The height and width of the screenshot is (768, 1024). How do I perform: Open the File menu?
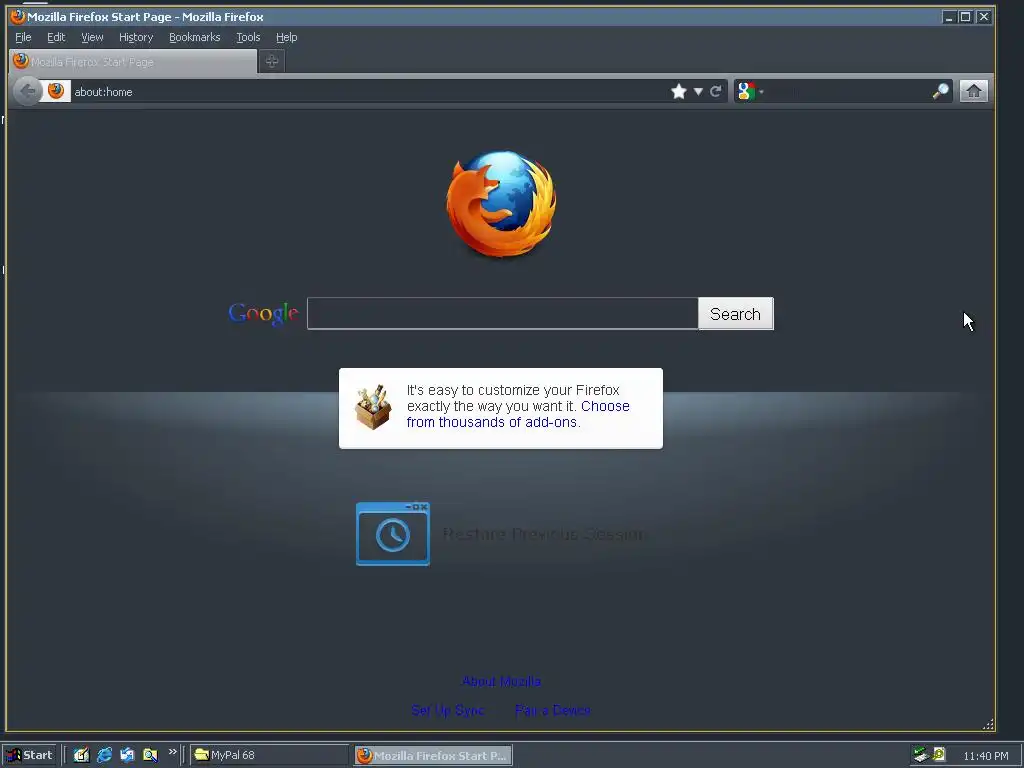tap(23, 37)
